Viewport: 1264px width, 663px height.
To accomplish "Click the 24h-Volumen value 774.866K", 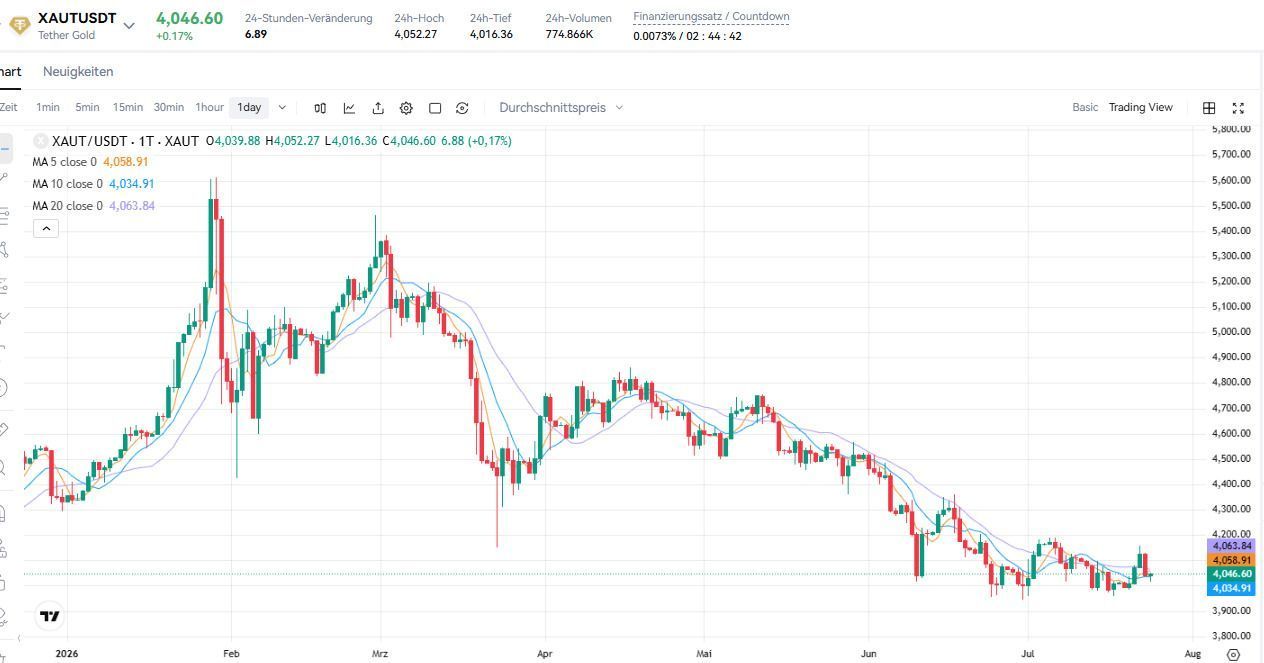I will [x=569, y=35].
